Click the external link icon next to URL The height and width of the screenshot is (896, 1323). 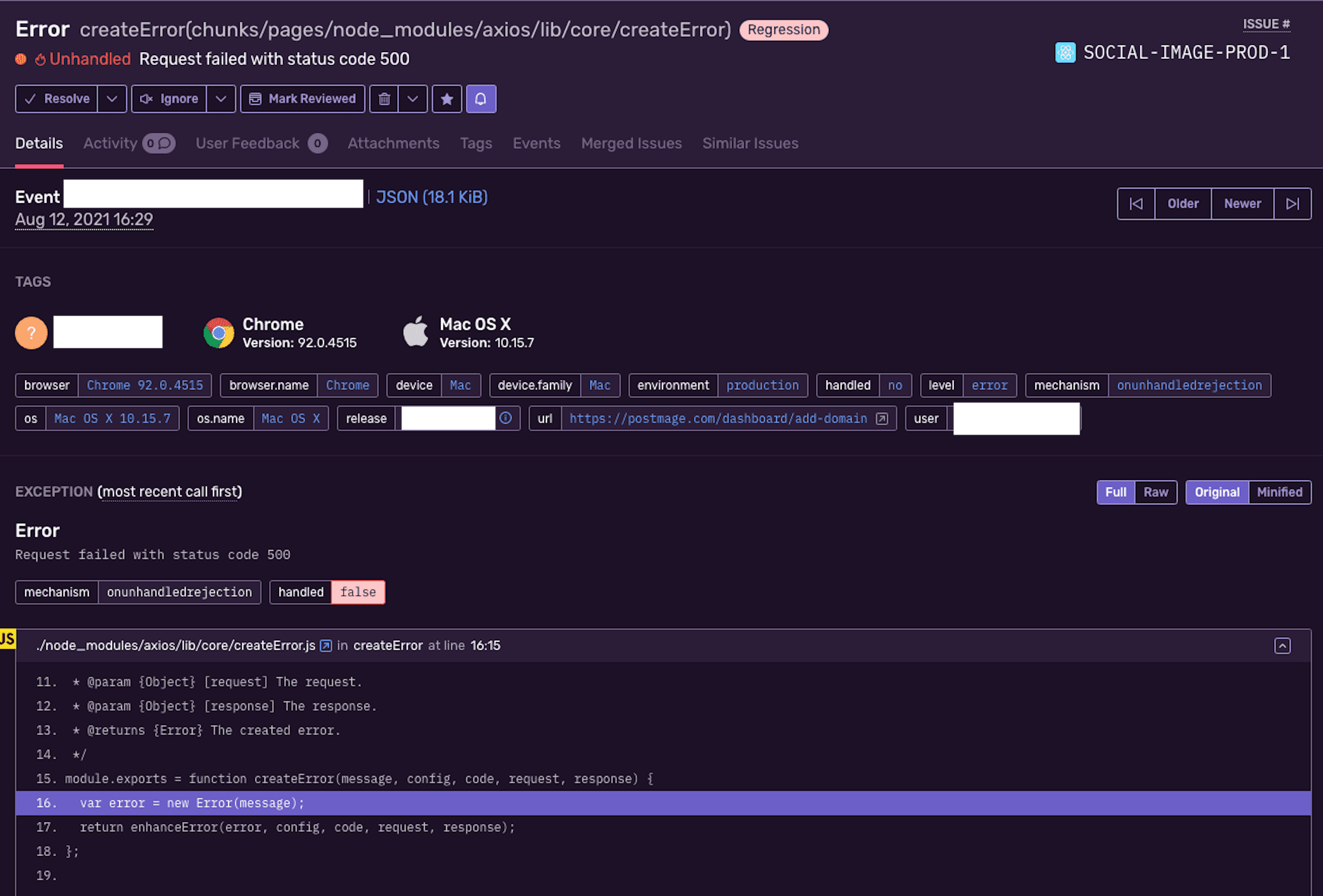click(881, 418)
